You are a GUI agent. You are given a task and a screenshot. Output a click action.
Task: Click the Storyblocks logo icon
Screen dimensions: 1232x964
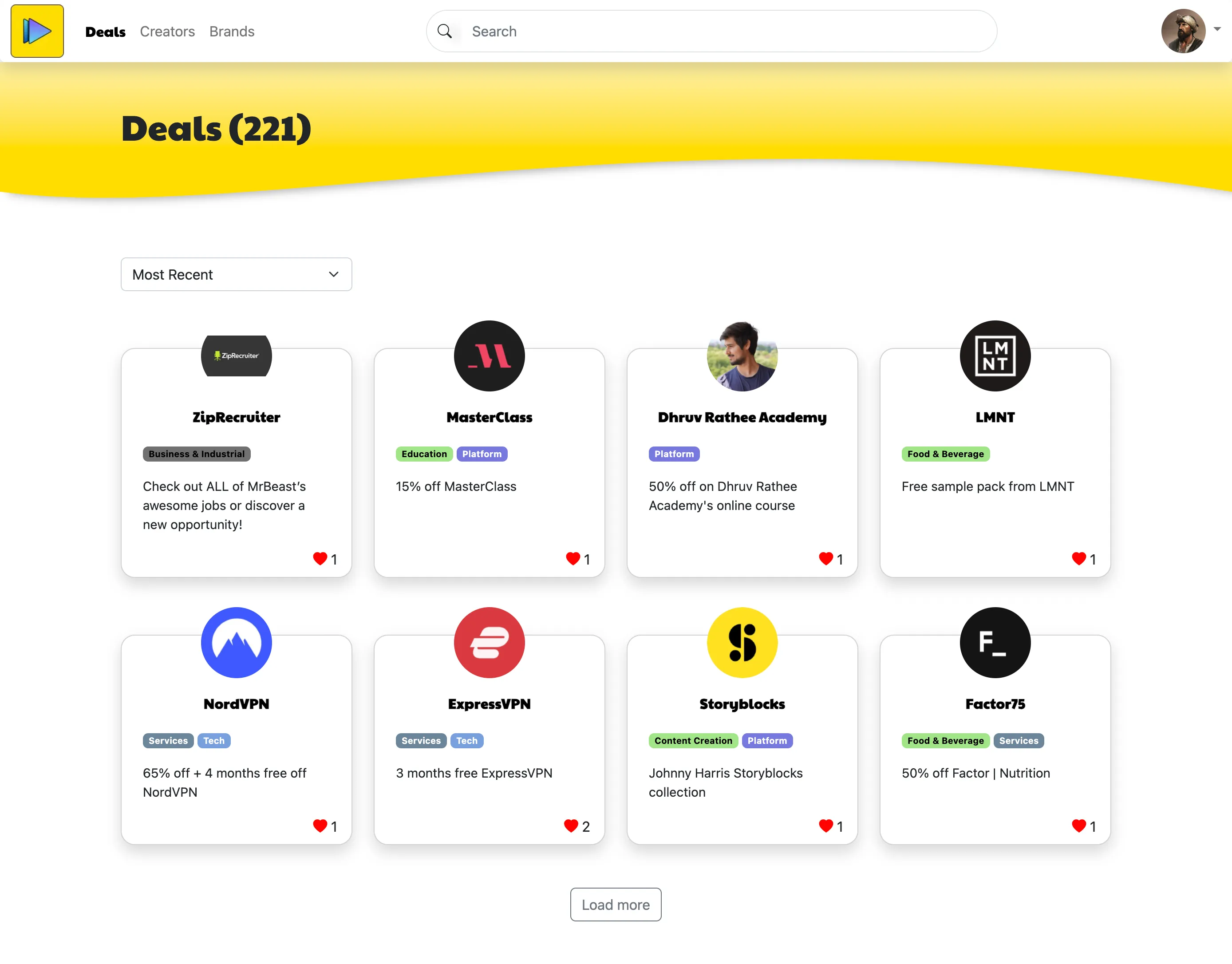point(742,643)
